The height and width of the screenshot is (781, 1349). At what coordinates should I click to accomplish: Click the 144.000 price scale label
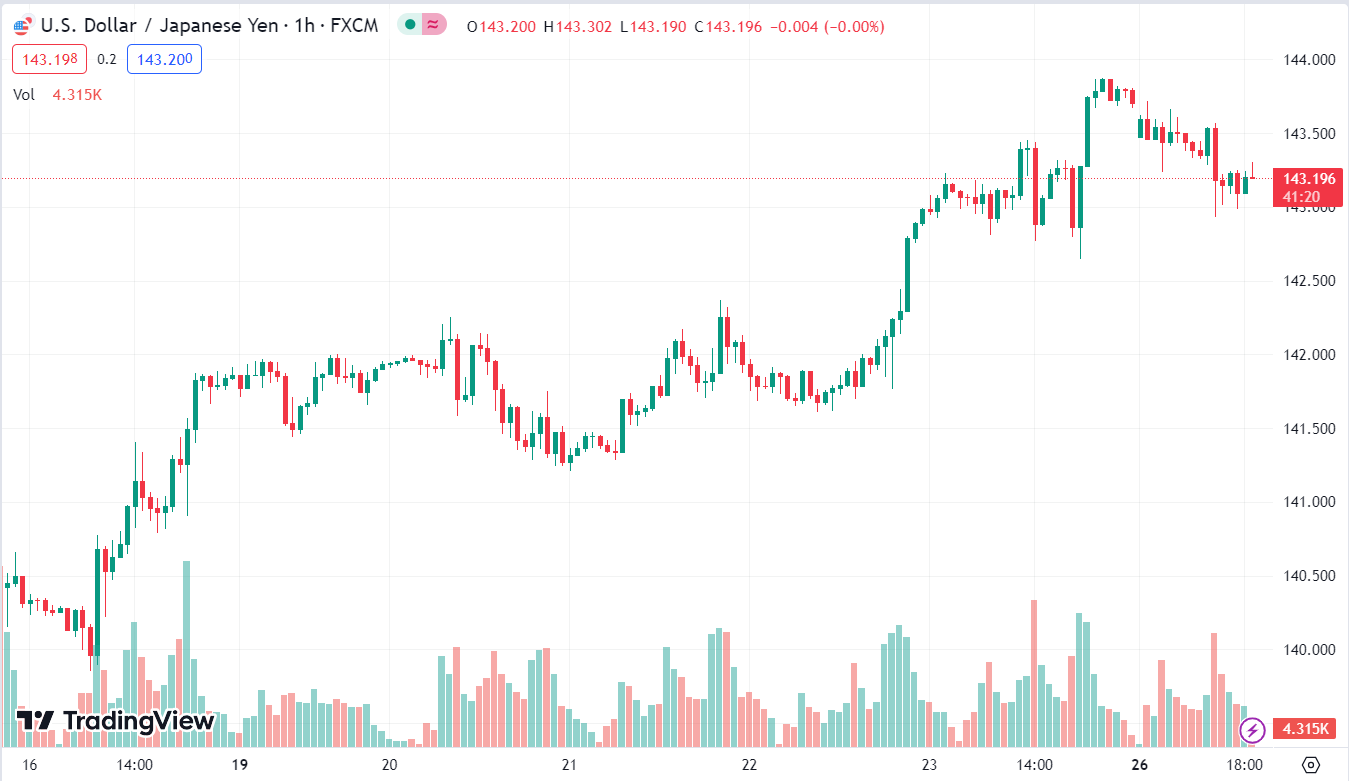[x=1309, y=60]
